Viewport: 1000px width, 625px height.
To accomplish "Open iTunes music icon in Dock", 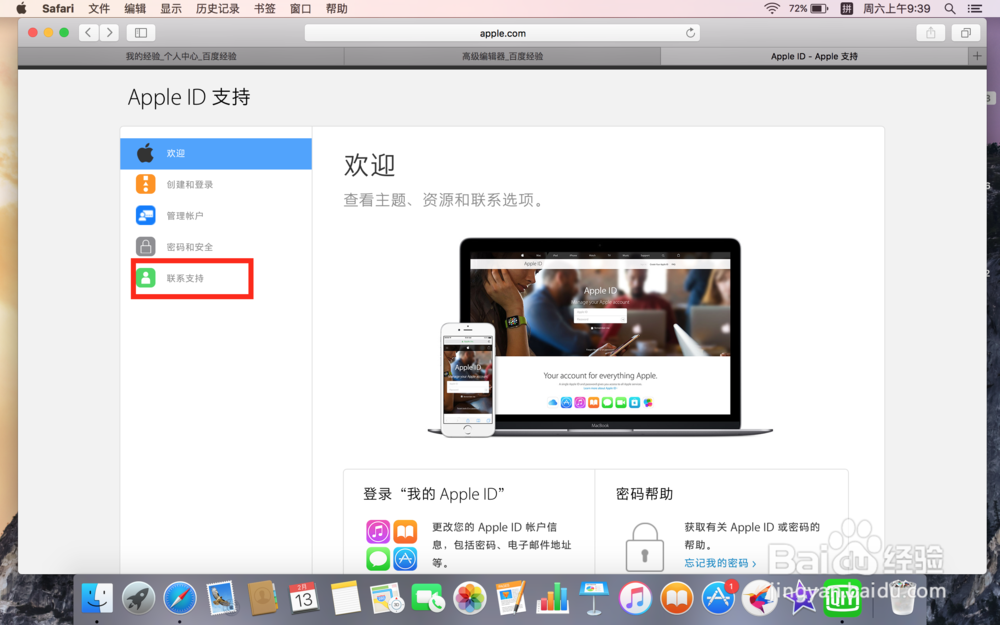I will click(x=635, y=598).
